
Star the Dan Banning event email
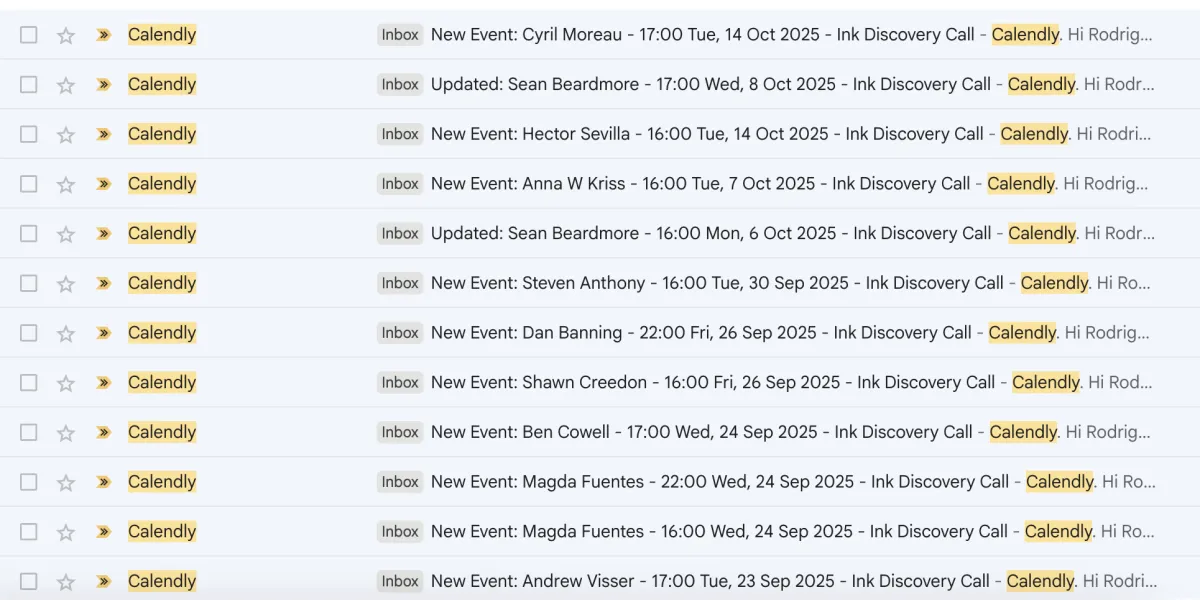[x=66, y=333]
